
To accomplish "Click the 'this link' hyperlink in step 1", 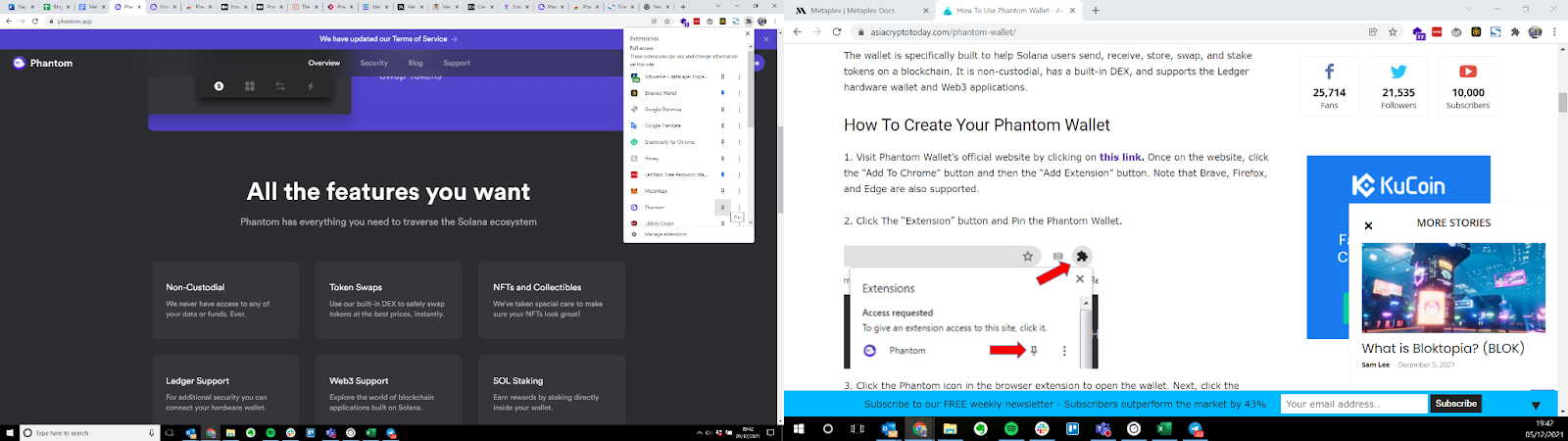I will 1121,157.
